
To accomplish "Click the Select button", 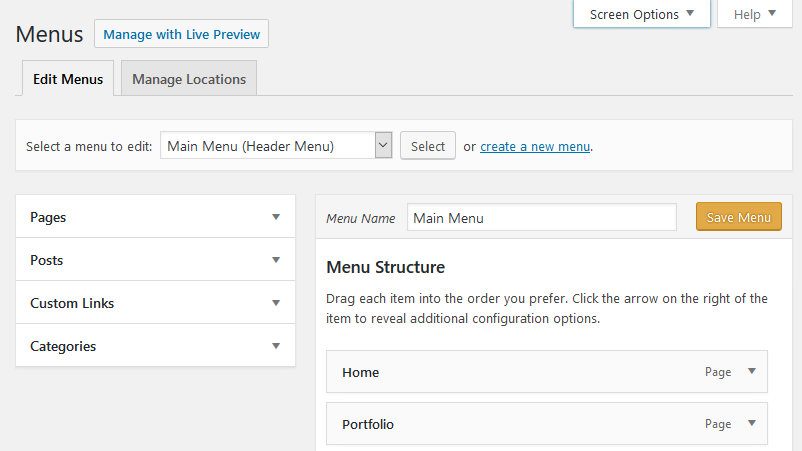I will [x=428, y=146].
